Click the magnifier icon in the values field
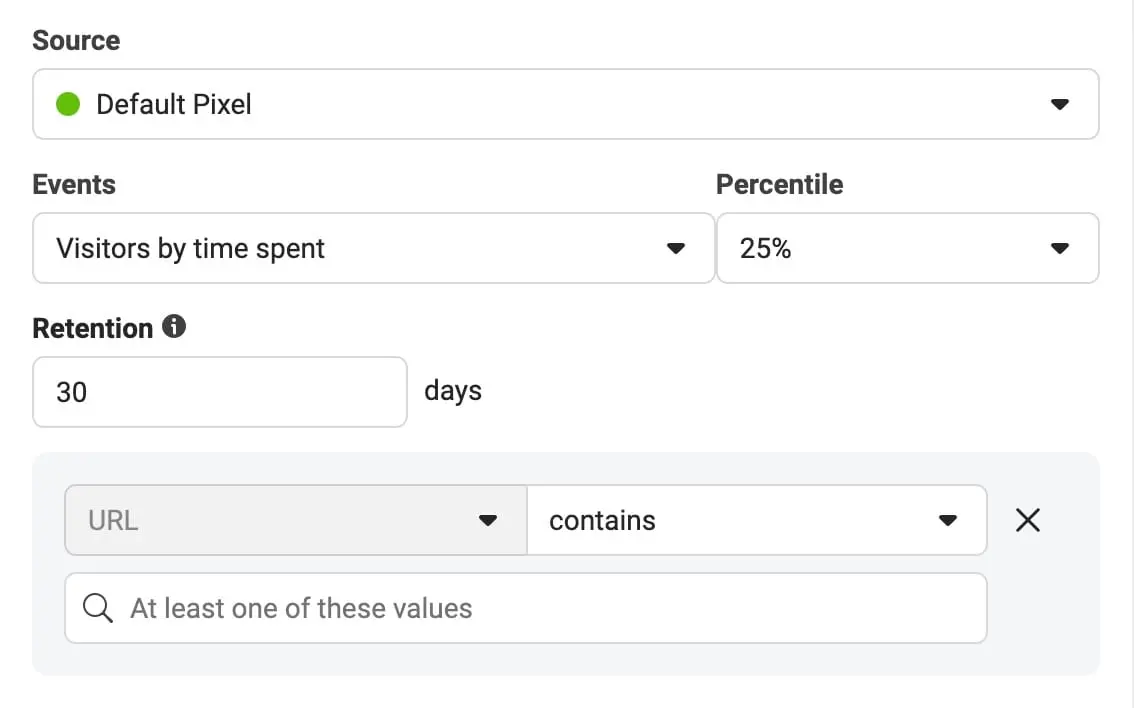 click(98, 608)
